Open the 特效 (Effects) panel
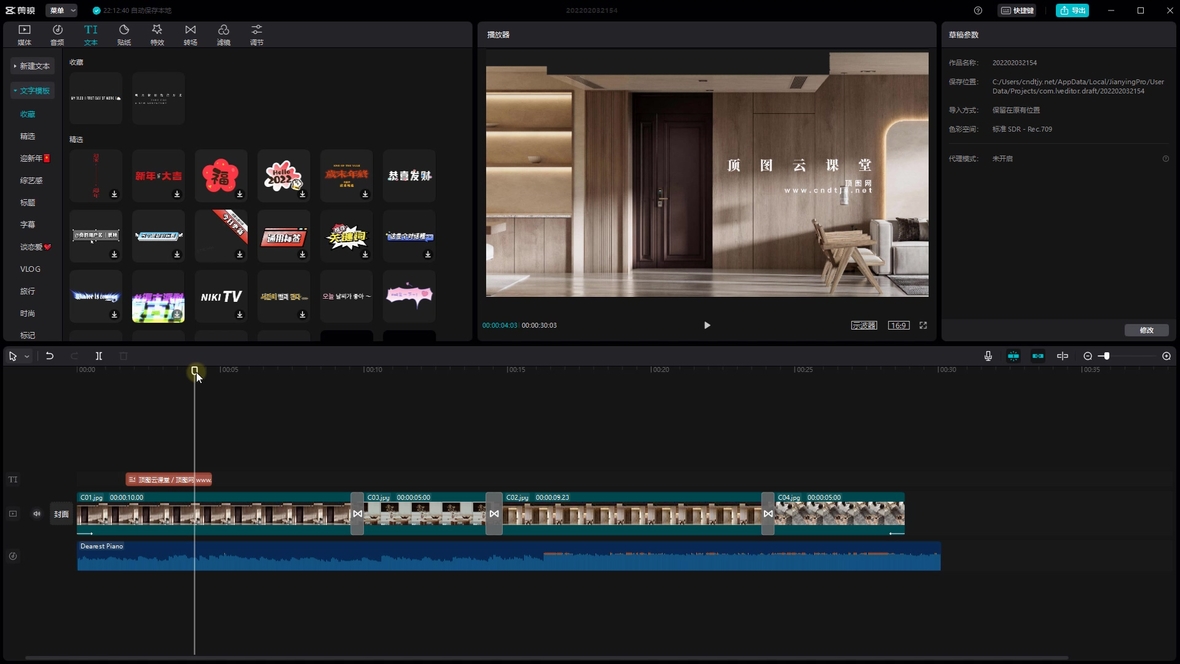Screen dimensions: 1180x664 pyautogui.click(x=157, y=35)
